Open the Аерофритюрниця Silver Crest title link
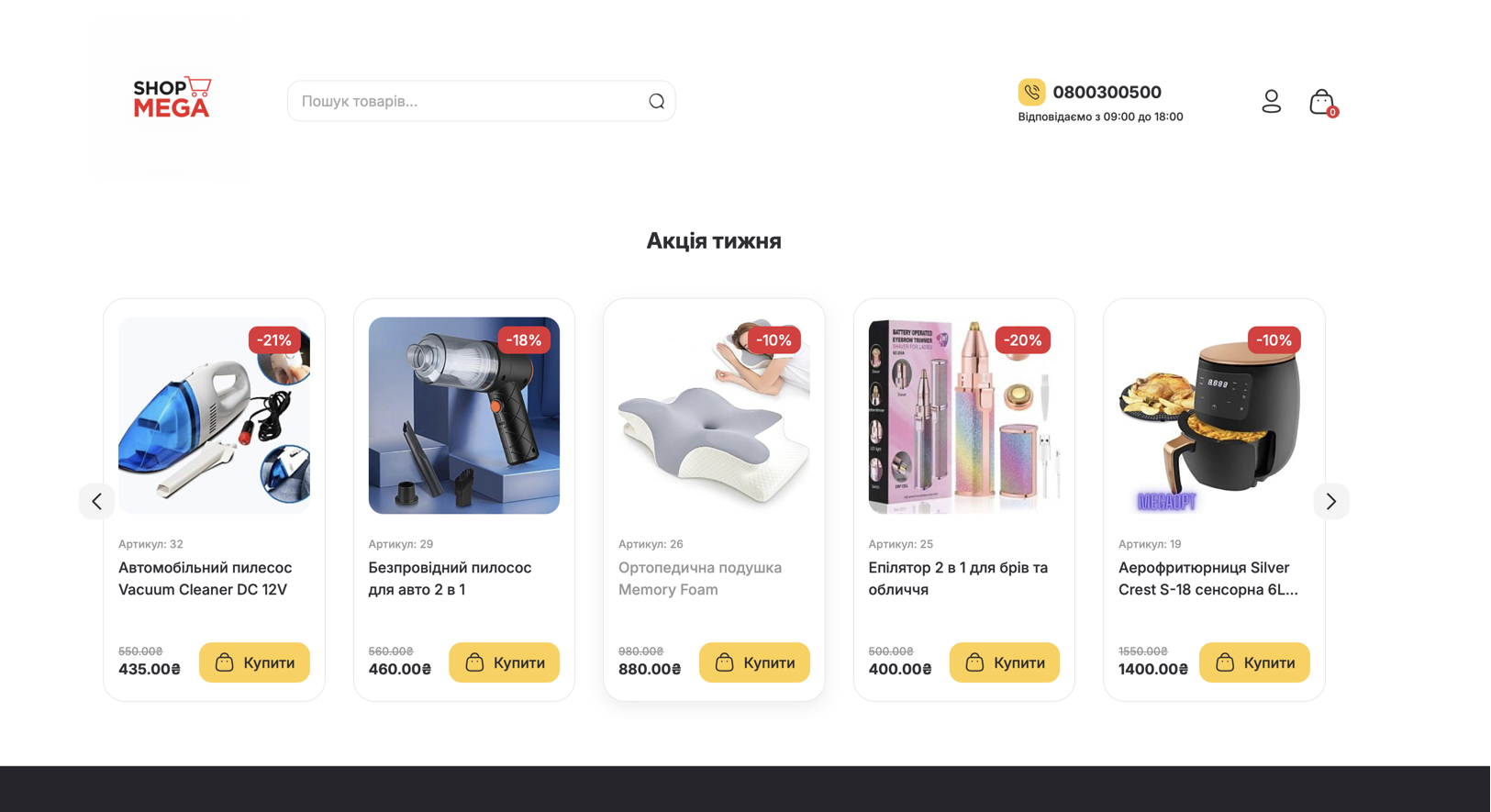 pyautogui.click(x=1208, y=579)
